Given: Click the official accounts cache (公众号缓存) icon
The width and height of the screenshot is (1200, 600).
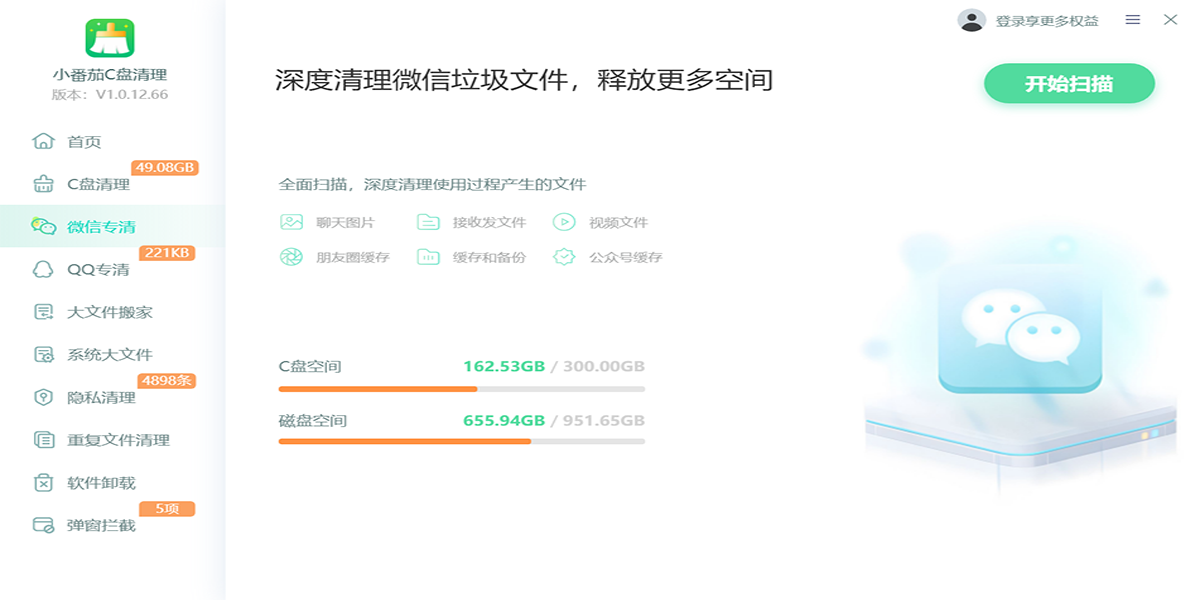Looking at the screenshot, I should pos(564,257).
